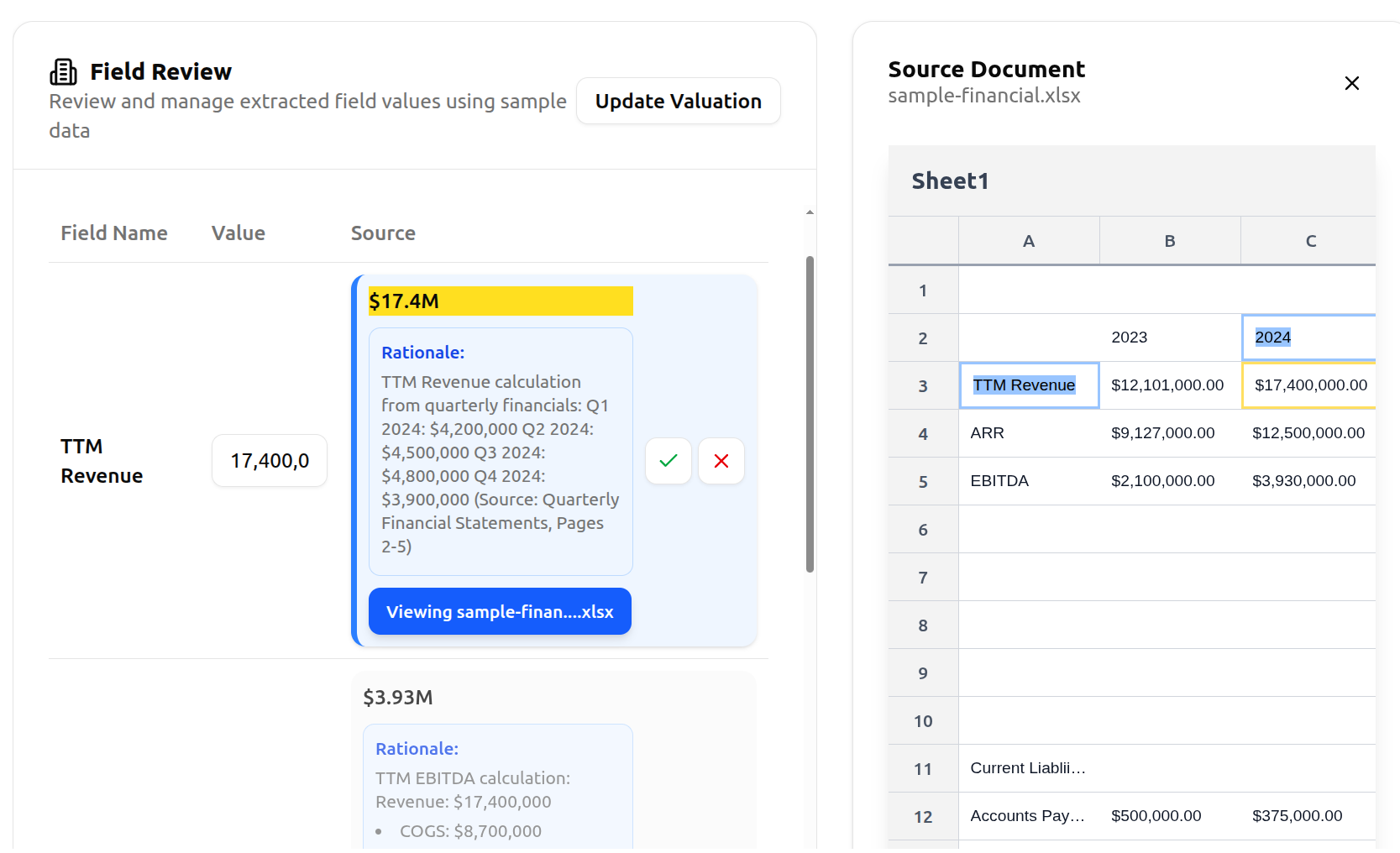Select the Sheet1 sheet label

pos(950,181)
